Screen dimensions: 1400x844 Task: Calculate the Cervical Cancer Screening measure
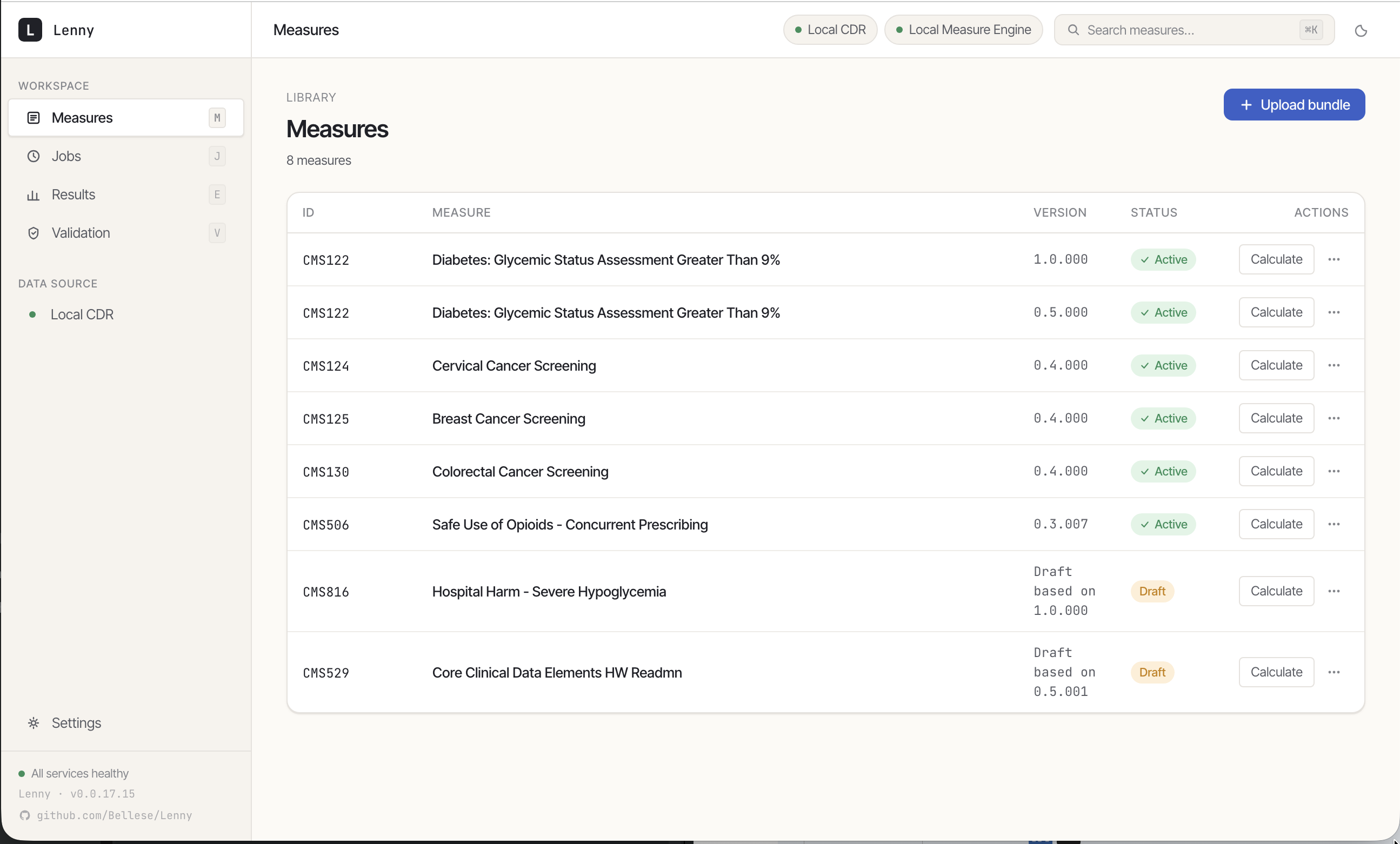pyautogui.click(x=1276, y=365)
